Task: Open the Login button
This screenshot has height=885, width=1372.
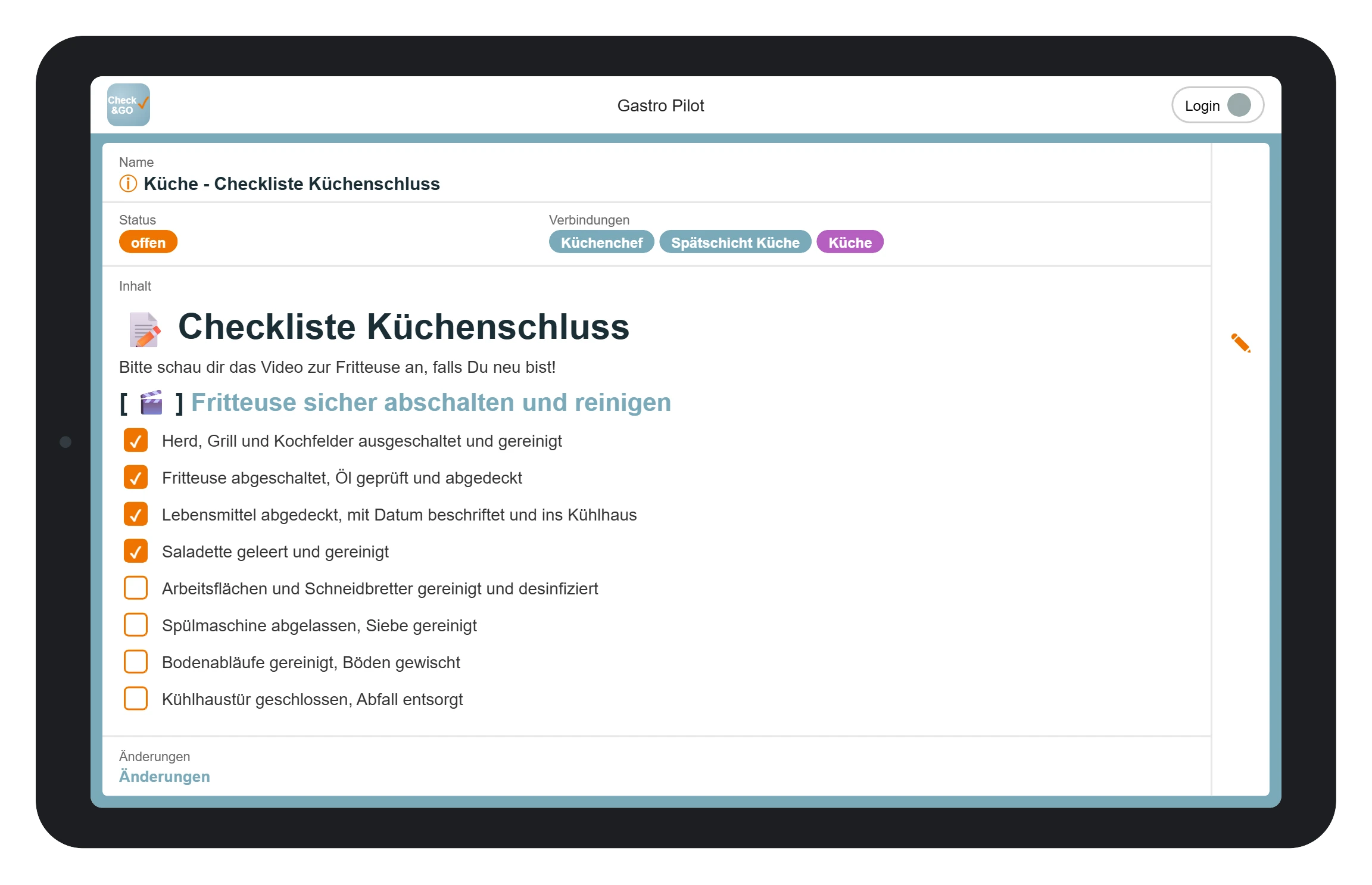Action: [1217, 105]
